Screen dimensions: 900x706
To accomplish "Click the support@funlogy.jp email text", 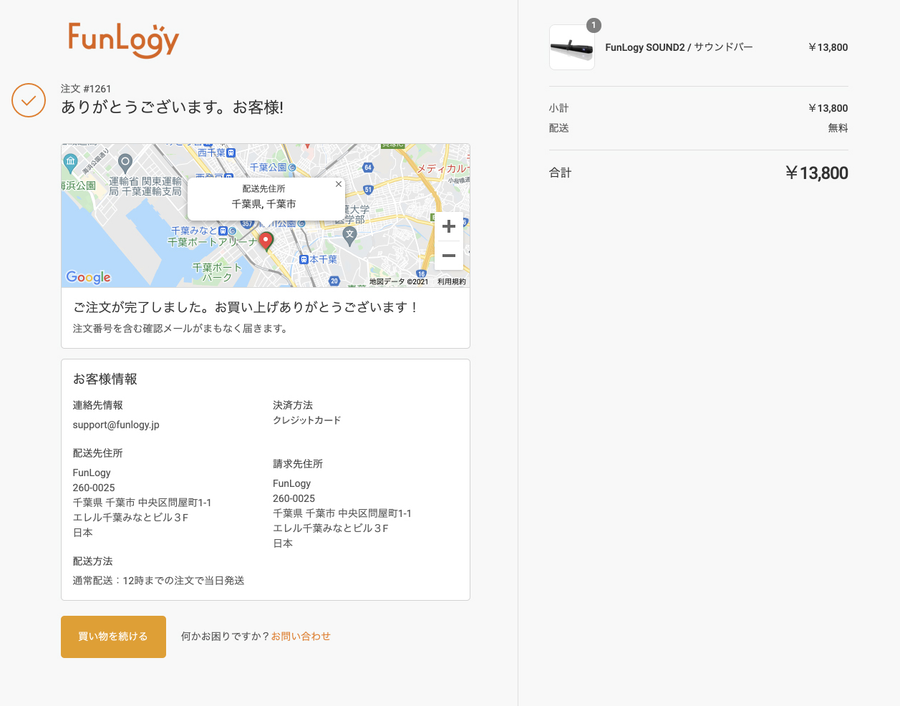I will [x=116, y=425].
